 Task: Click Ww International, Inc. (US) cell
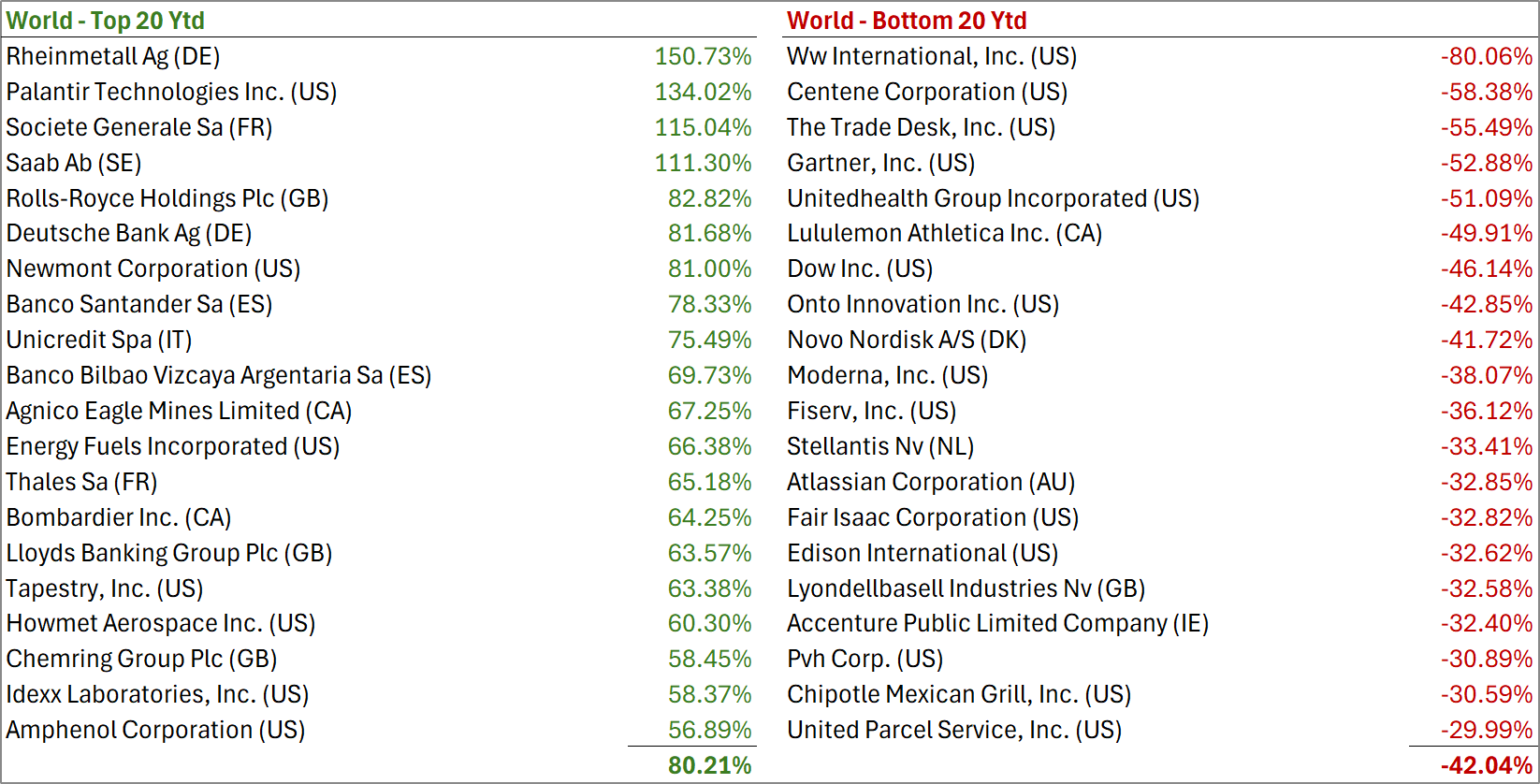tap(932, 56)
